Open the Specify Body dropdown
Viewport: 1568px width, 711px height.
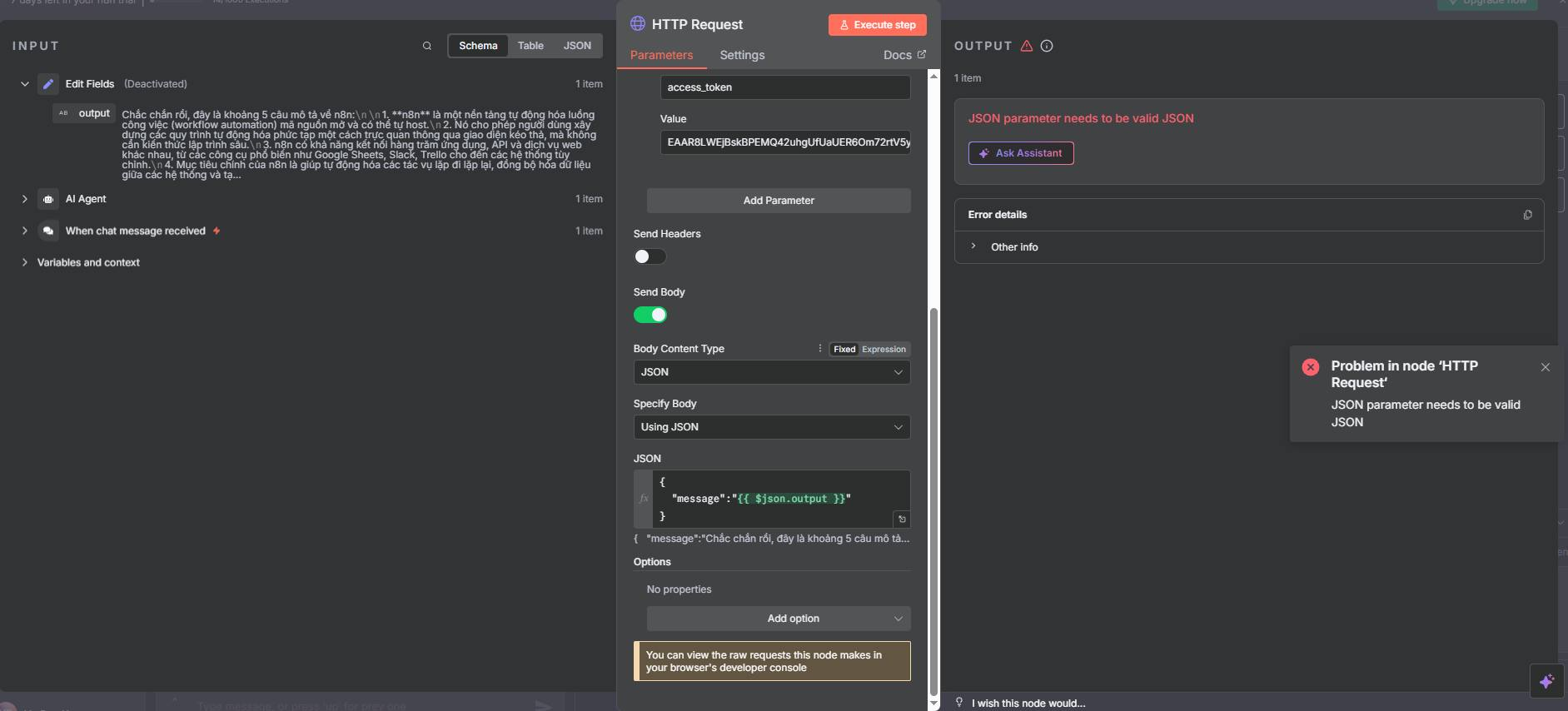pyautogui.click(x=771, y=427)
